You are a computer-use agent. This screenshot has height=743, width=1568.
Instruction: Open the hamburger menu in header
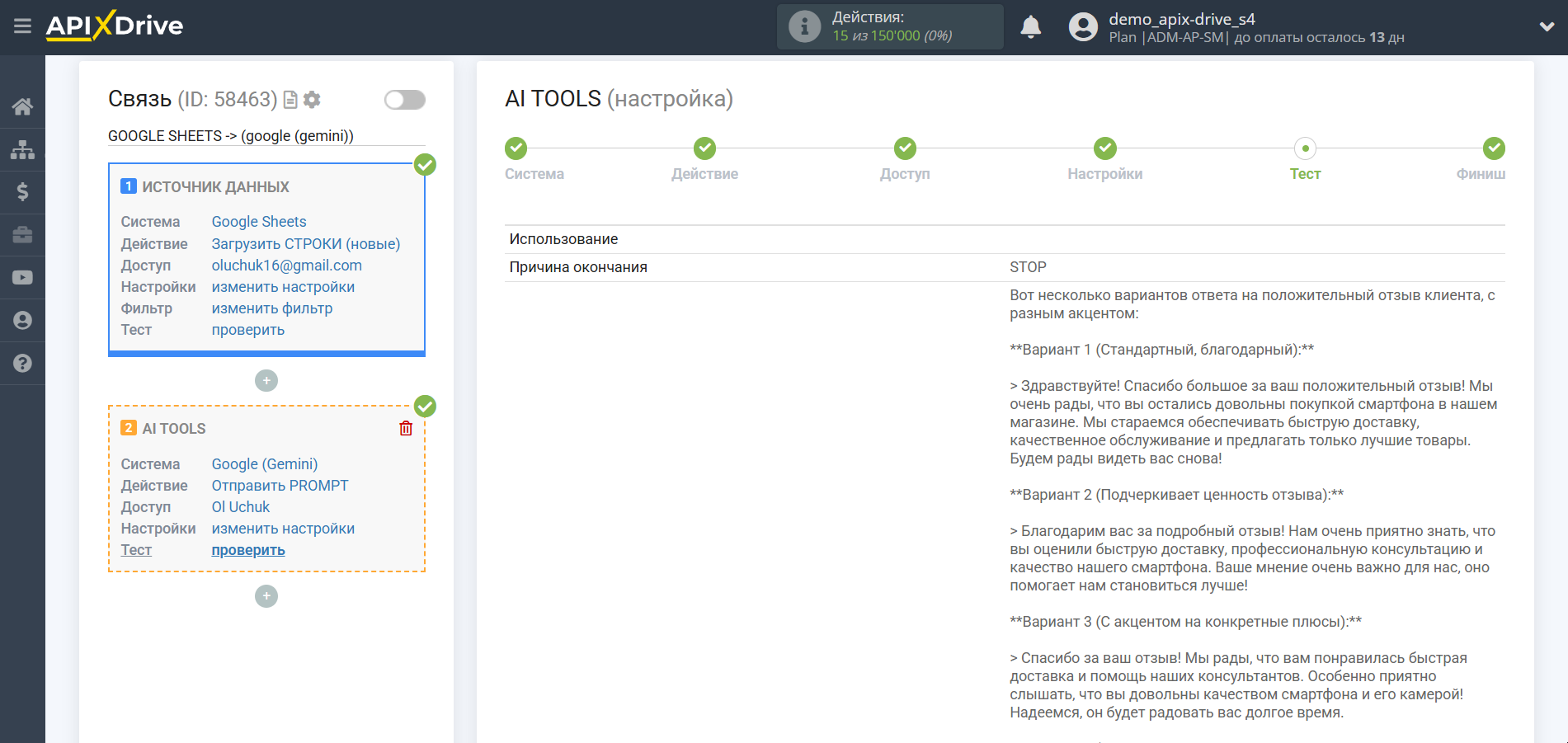(x=22, y=26)
